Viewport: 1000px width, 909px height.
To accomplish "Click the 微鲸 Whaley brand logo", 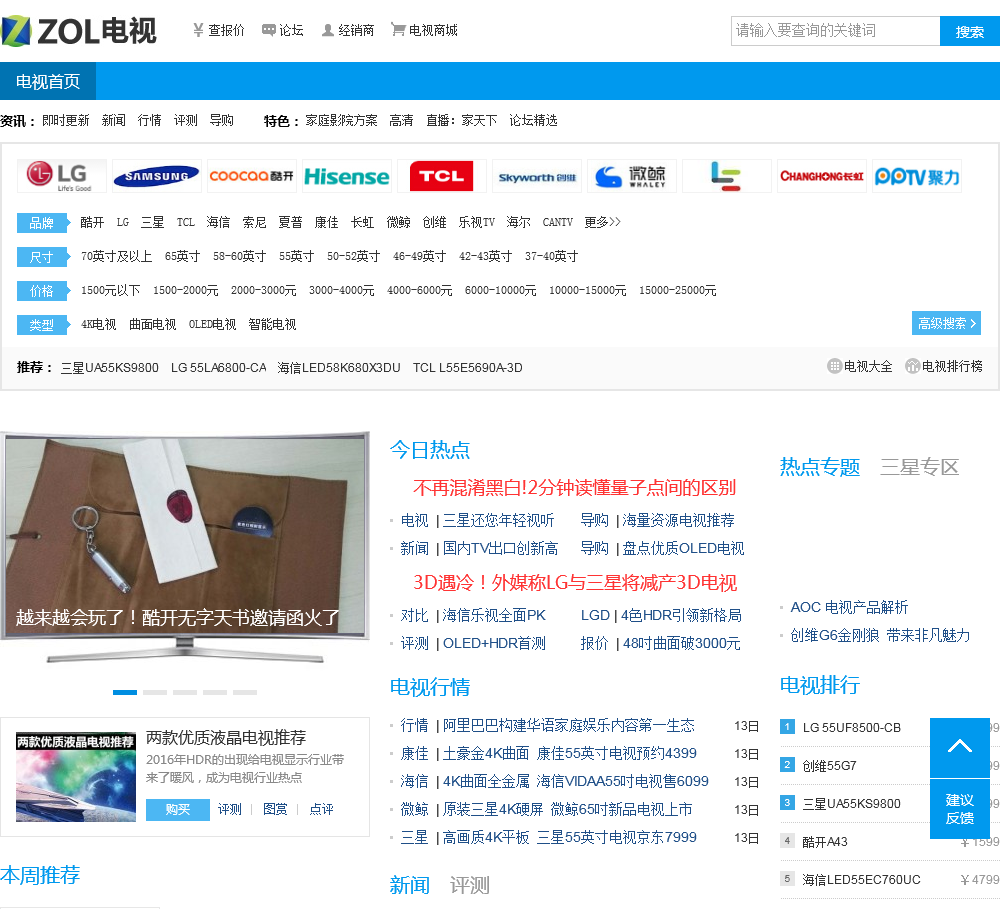I will click(631, 176).
